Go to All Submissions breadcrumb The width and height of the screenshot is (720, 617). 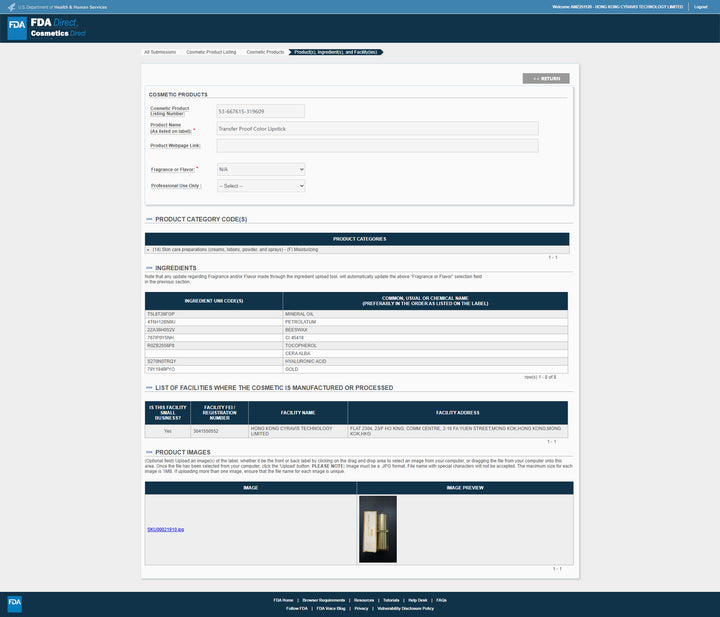(x=160, y=52)
